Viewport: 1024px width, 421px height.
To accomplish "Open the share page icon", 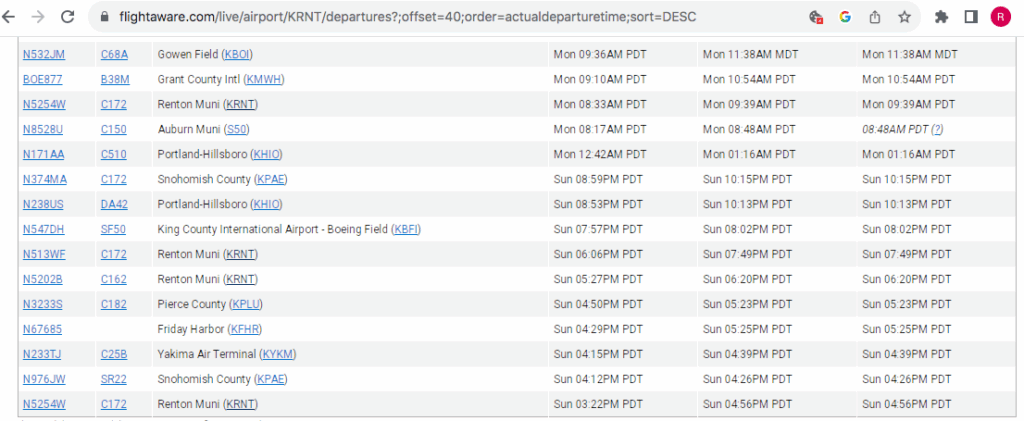I will (874, 17).
